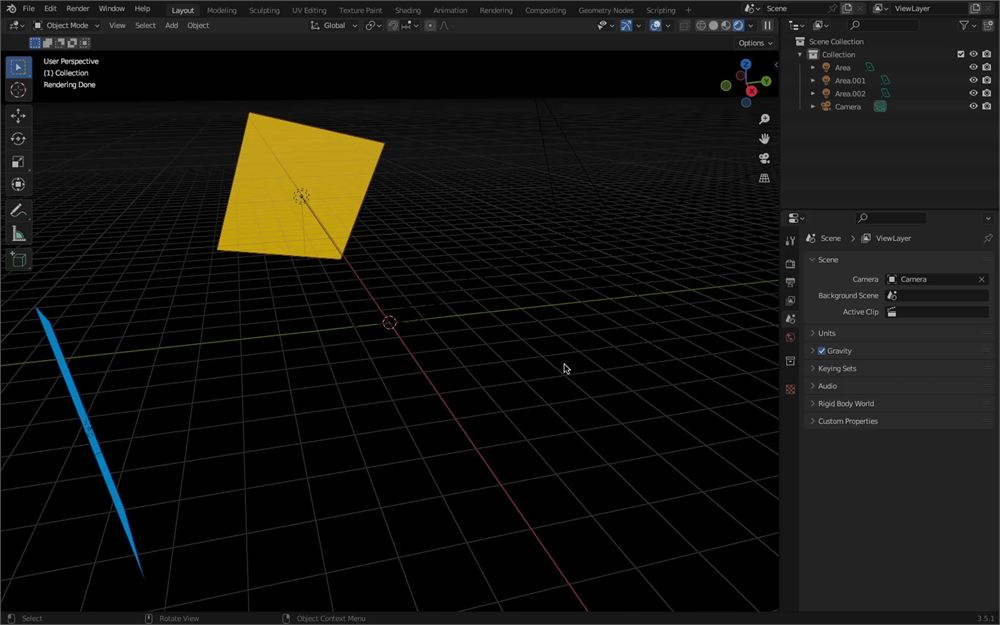Image resolution: width=1000 pixels, height=625 pixels.
Task: Open the Texture properties tab
Action: tap(790, 389)
